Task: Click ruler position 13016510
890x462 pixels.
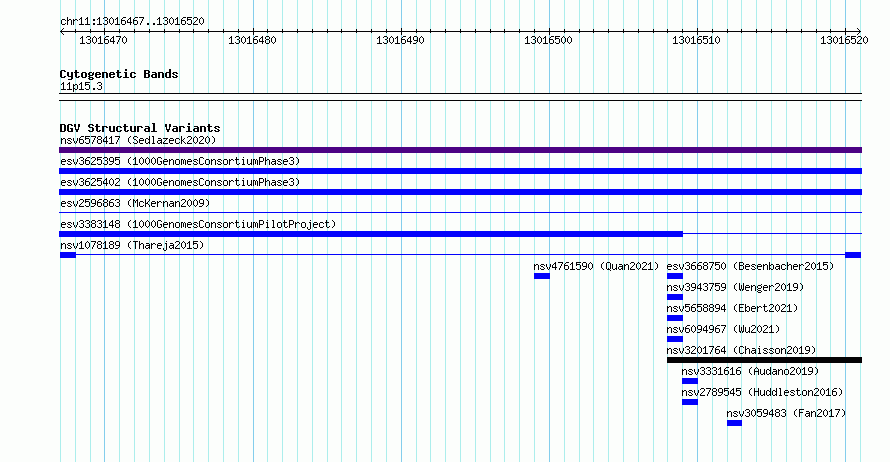Action: tap(696, 40)
